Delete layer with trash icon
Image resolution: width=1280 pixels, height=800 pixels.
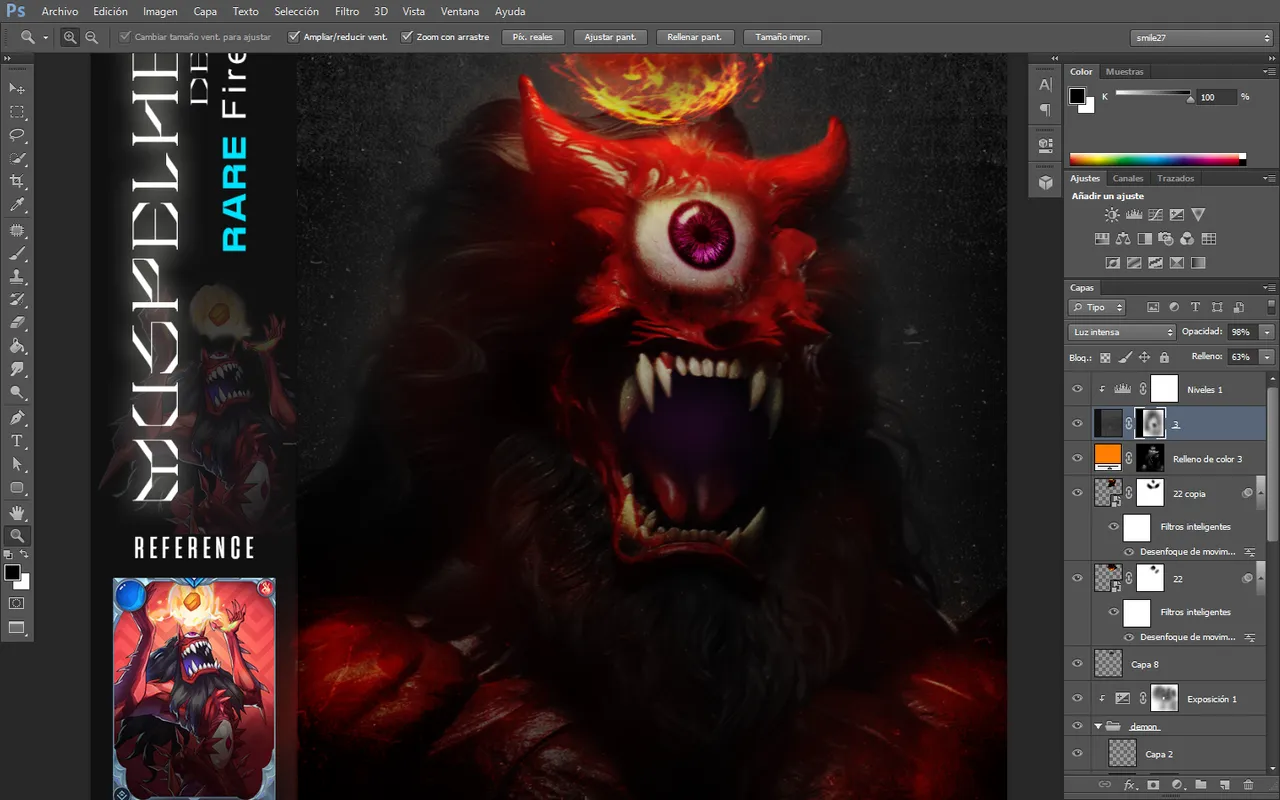click(x=1247, y=786)
